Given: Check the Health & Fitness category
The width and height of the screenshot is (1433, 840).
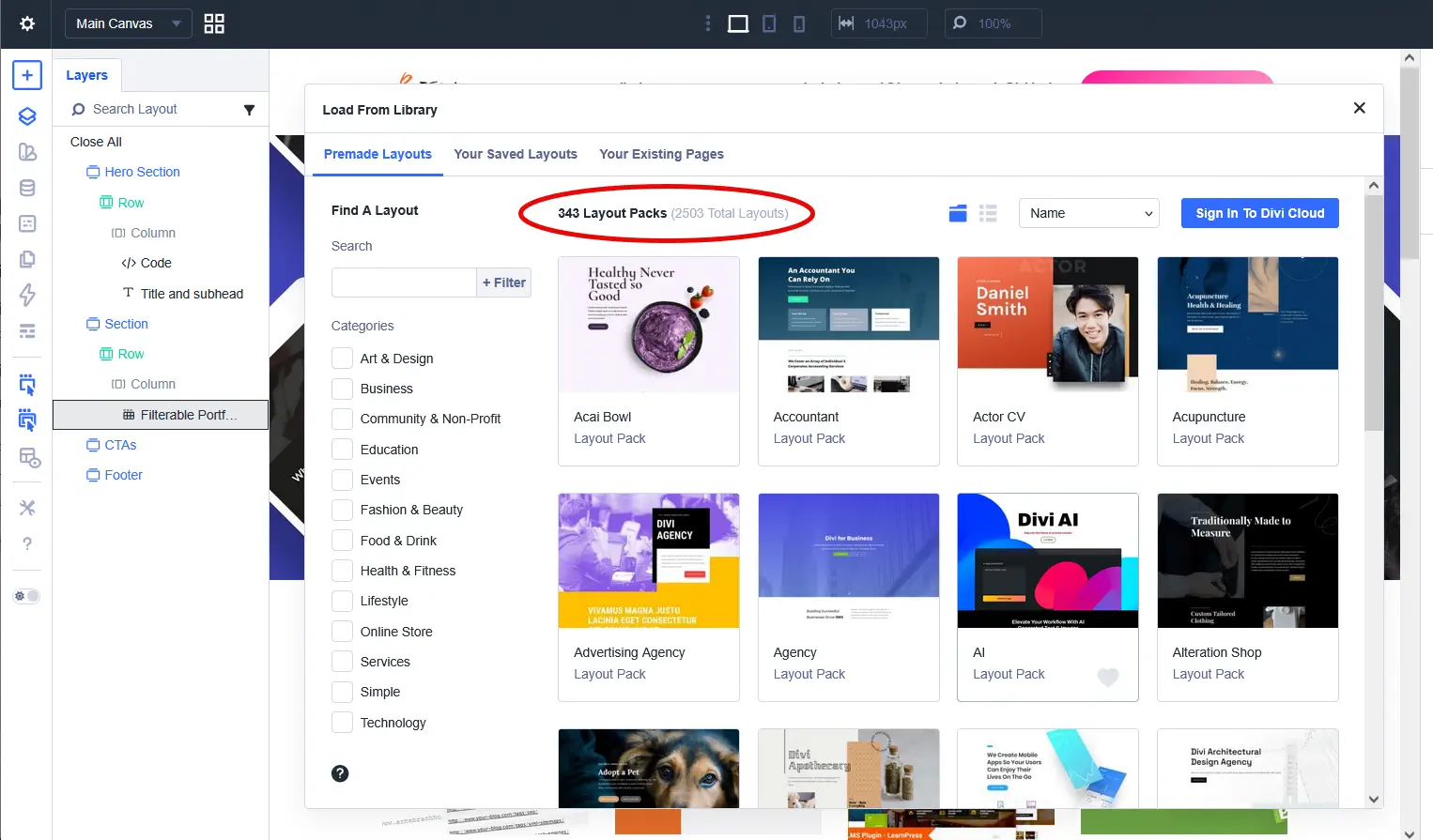Looking at the screenshot, I should coord(342,571).
